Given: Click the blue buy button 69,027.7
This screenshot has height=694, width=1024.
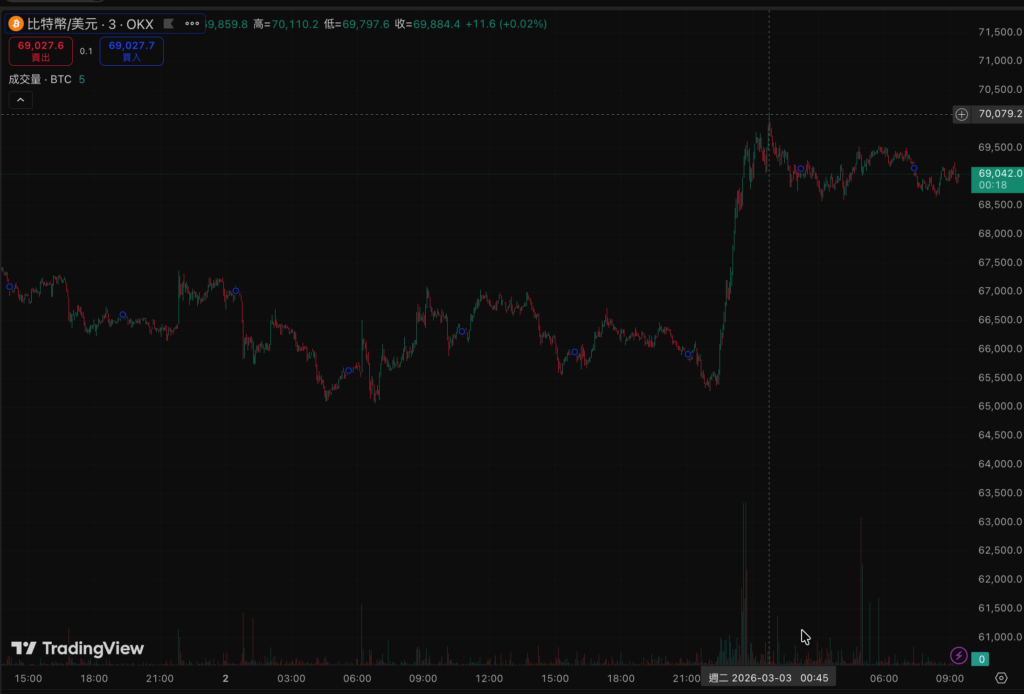Looking at the screenshot, I should 131,50.
